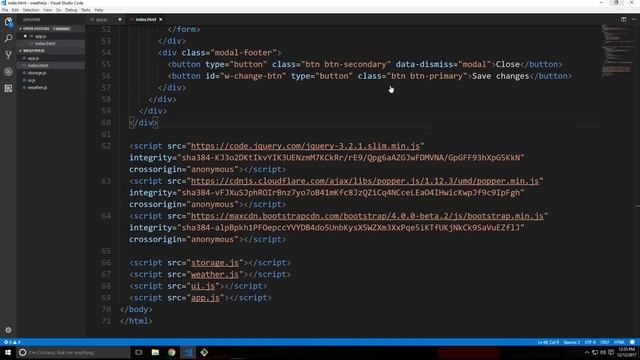Click the Spaces indentation status item
640x360 pixels.
pyautogui.click(x=571, y=342)
